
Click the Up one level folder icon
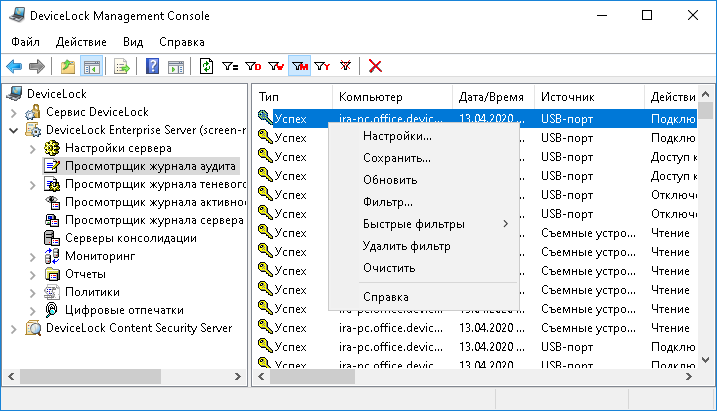(x=67, y=66)
